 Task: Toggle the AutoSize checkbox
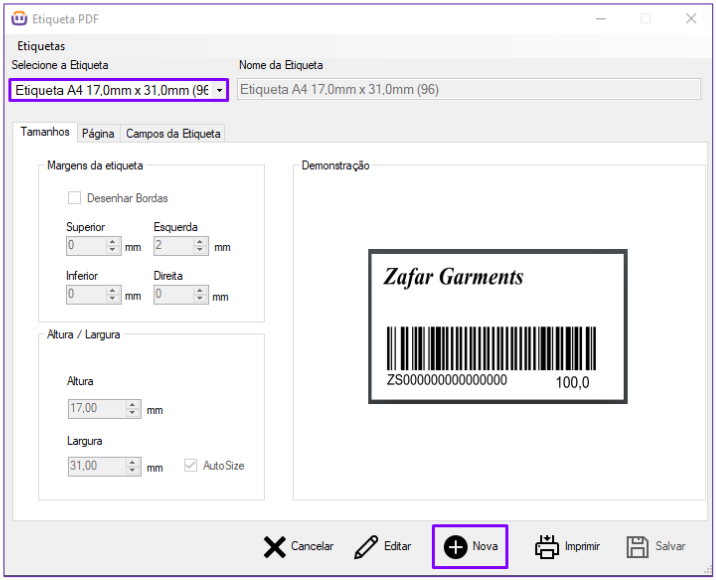coord(190,465)
